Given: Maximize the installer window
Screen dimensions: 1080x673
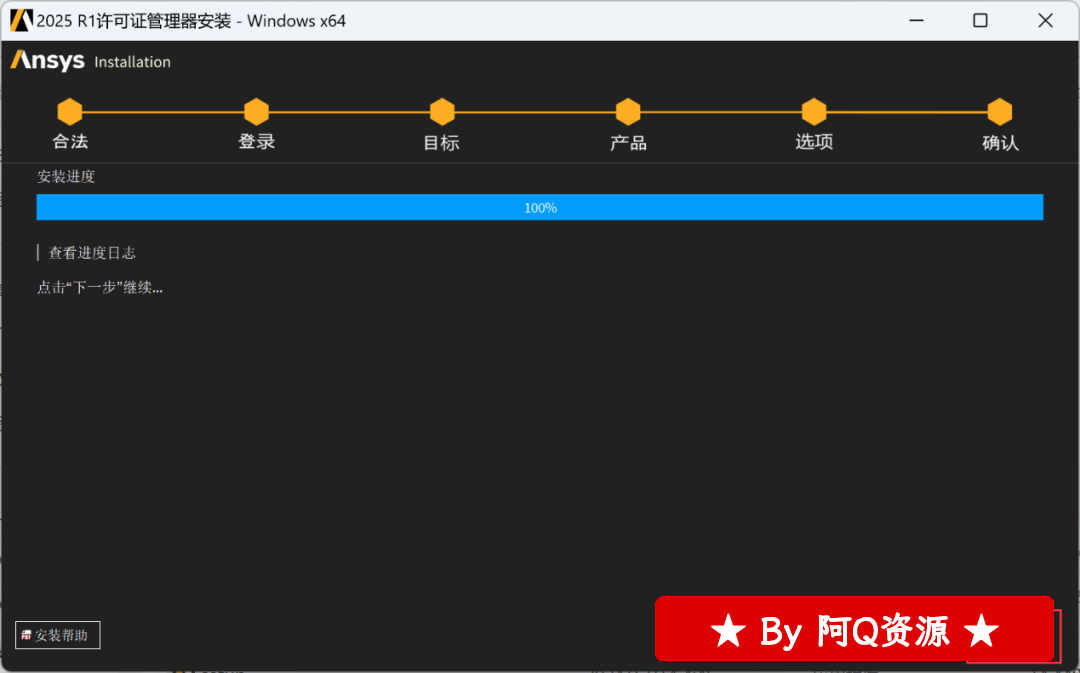Looking at the screenshot, I should tap(980, 21).
